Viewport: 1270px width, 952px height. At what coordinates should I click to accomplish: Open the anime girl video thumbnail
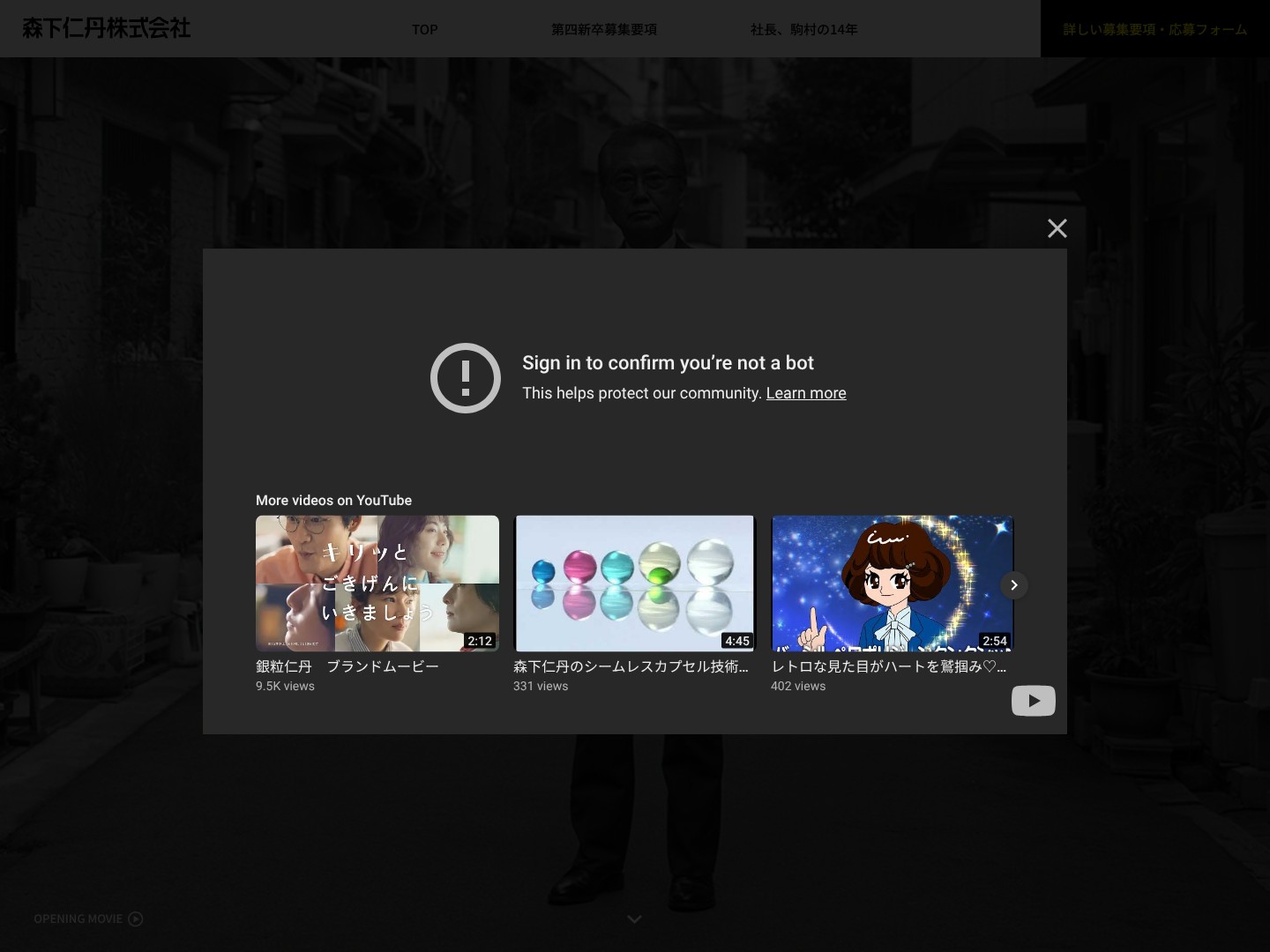click(x=892, y=584)
